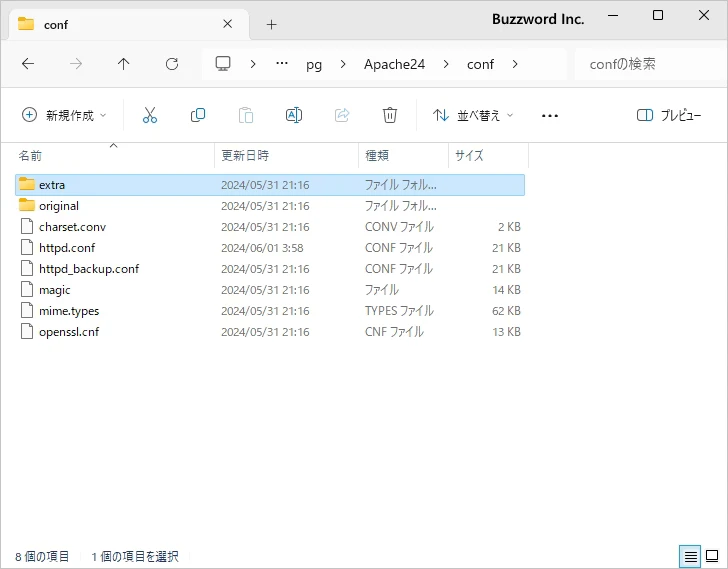Screen dimensions: 728x569
Task: Click Apache24 in the breadcrumb path
Action: [394, 64]
